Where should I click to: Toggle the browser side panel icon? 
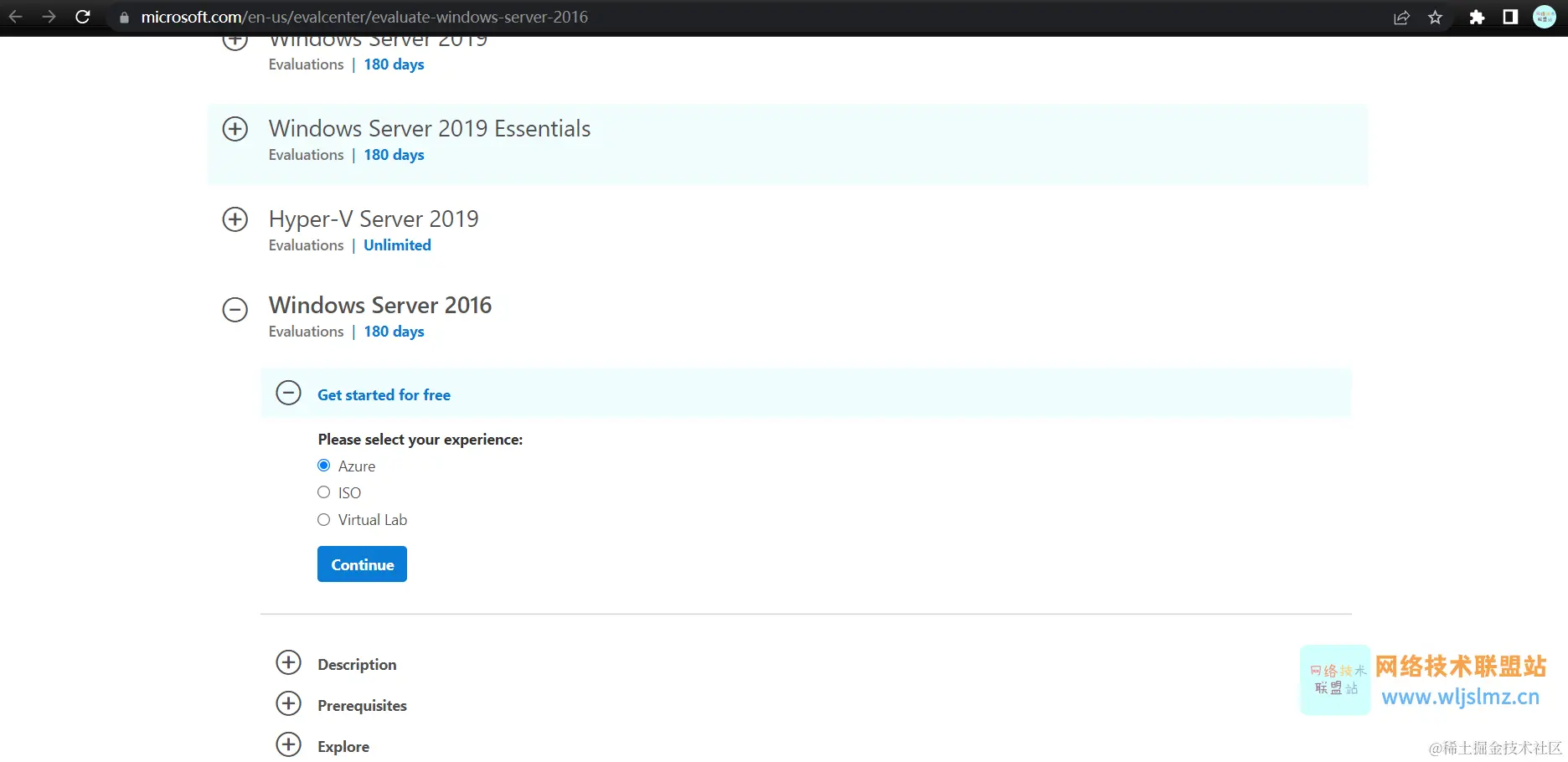coord(1510,17)
